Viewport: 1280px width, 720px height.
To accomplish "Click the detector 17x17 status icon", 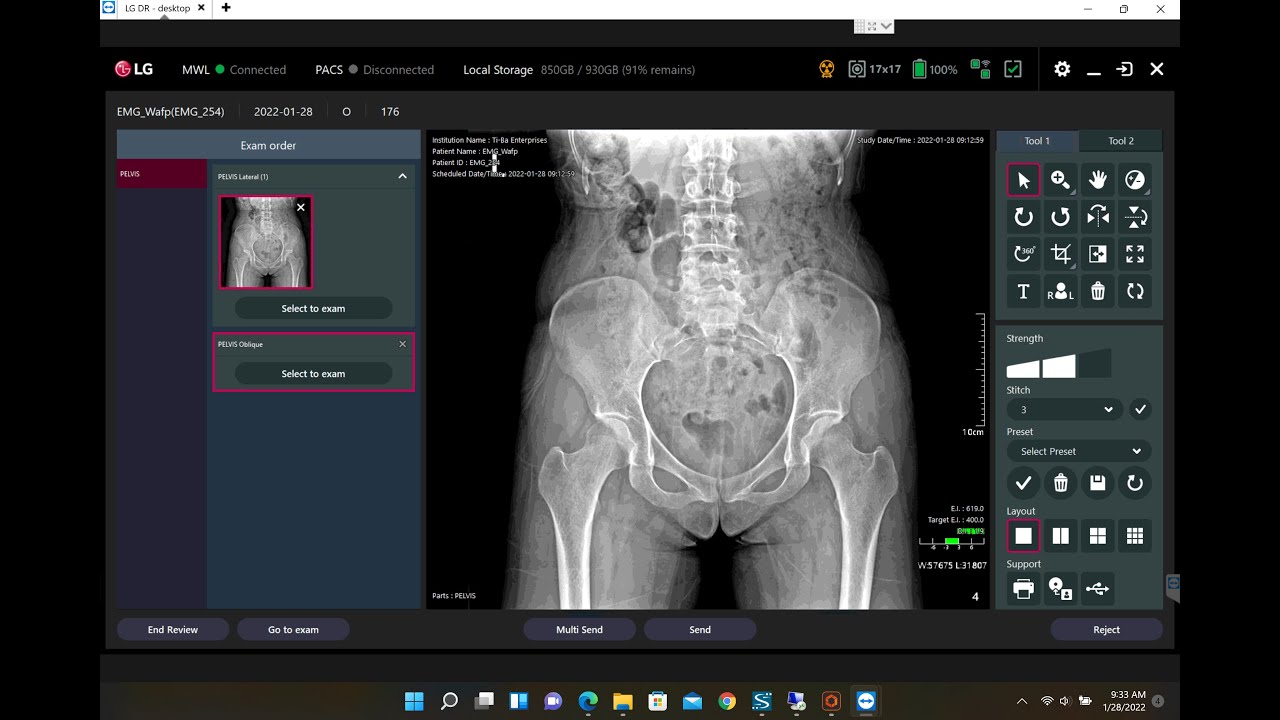I will [875, 69].
